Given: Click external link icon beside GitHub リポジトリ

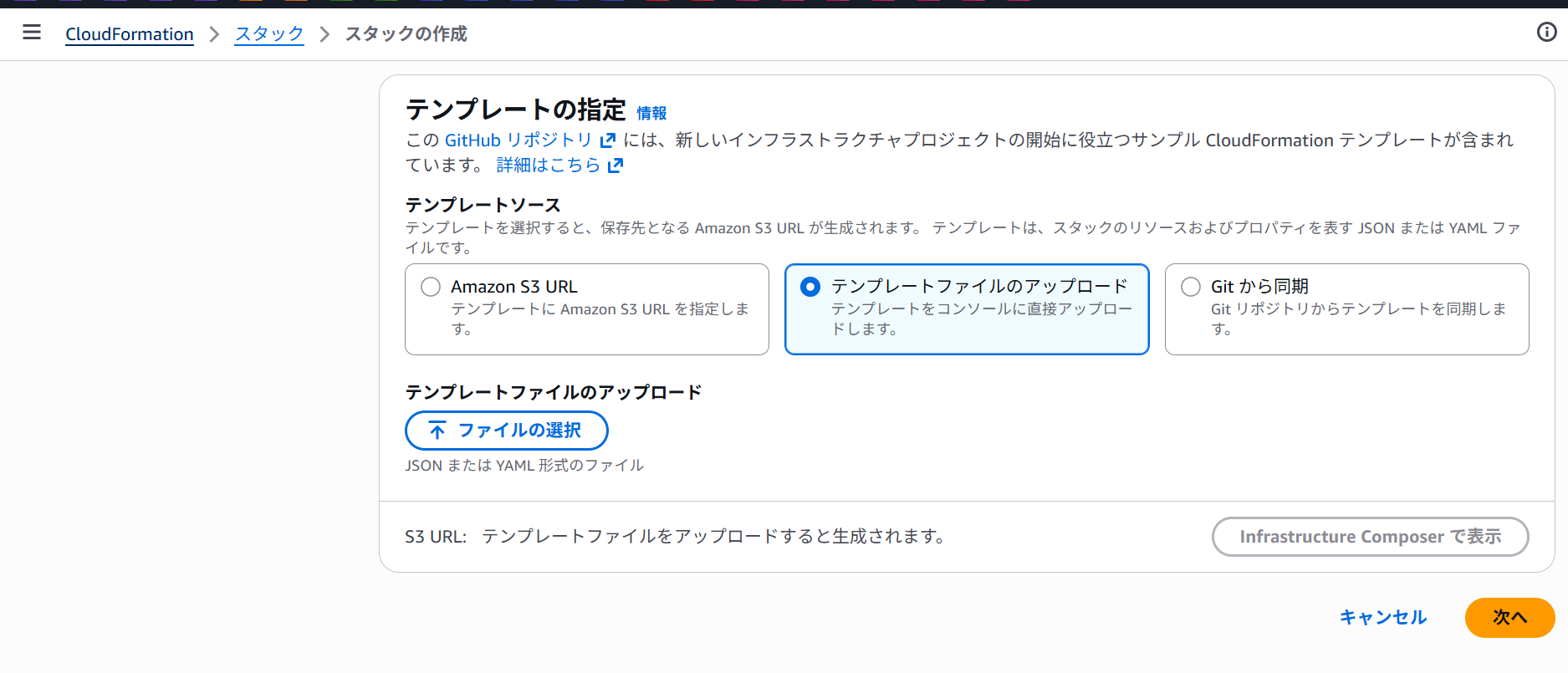Looking at the screenshot, I should pyautogui.click(x=608, y=140).
